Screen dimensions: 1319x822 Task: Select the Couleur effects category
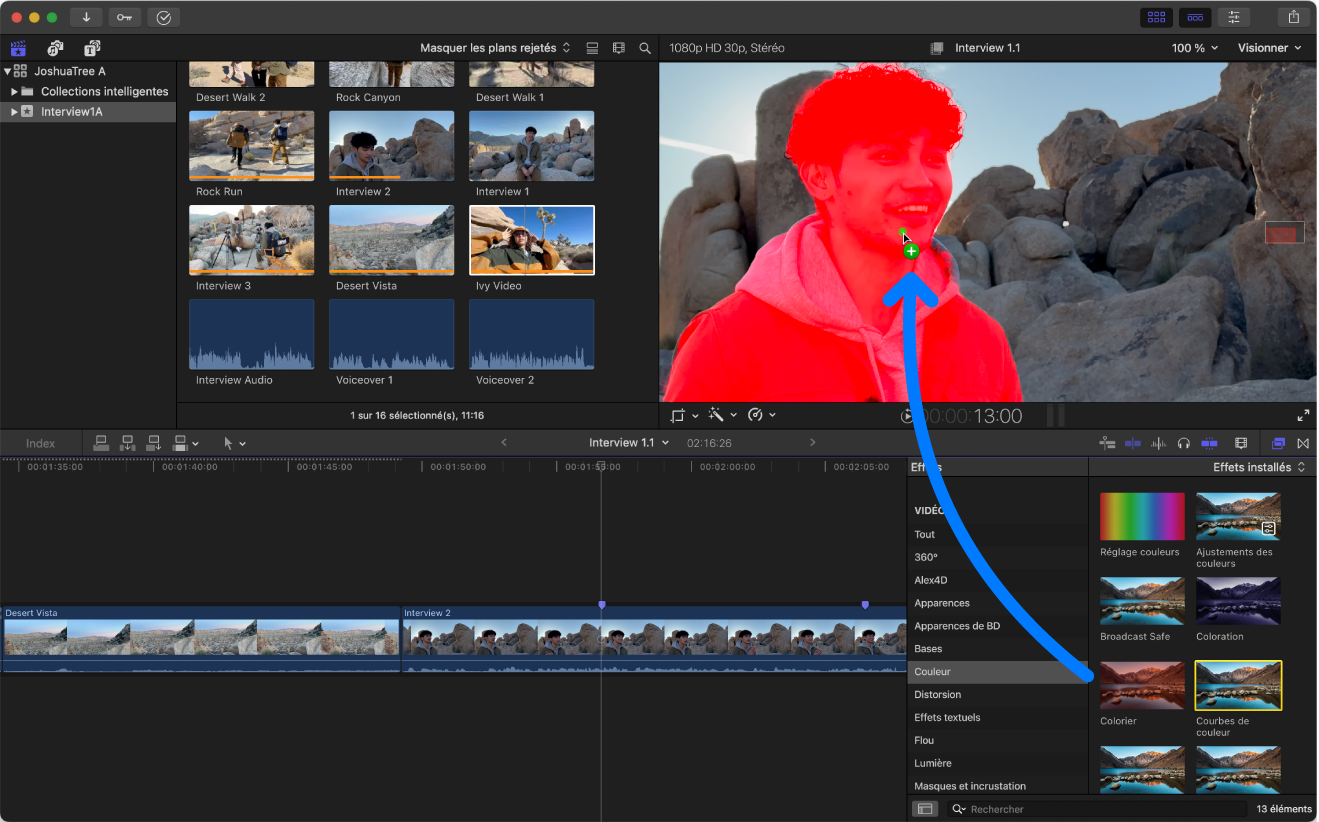tap(932, 672)
